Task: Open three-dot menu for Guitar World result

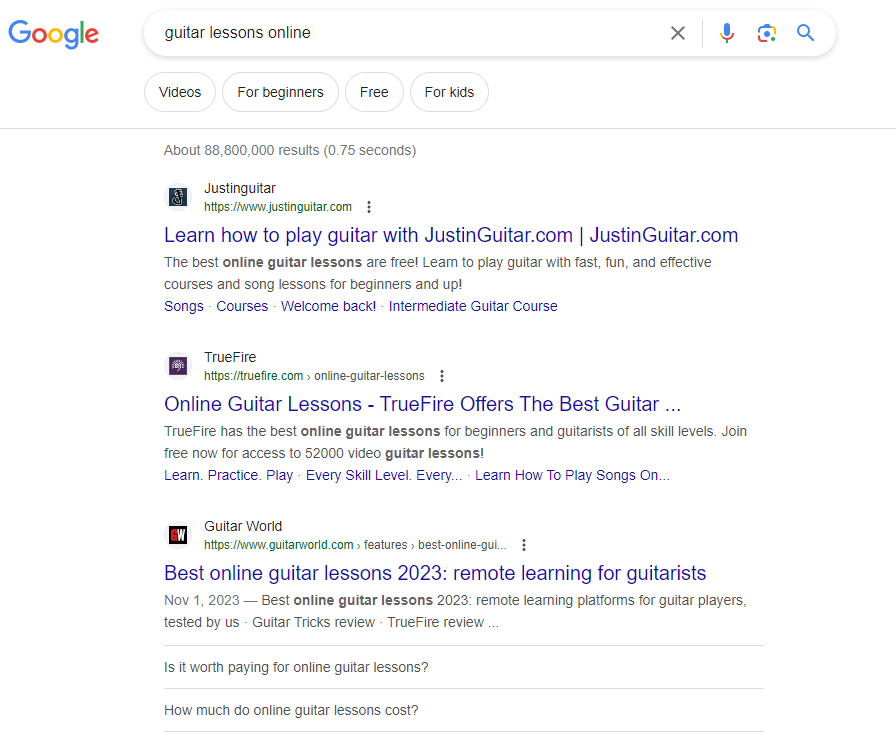Action: coord(524,545)
